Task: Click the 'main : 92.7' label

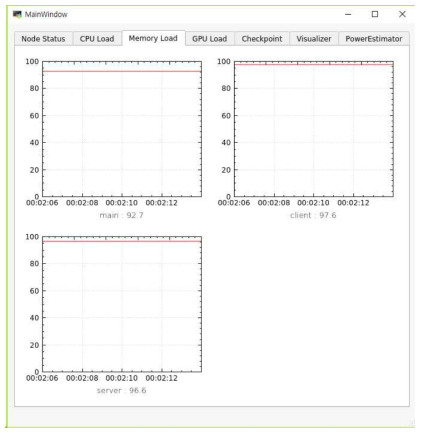Action: pos(122,215)
